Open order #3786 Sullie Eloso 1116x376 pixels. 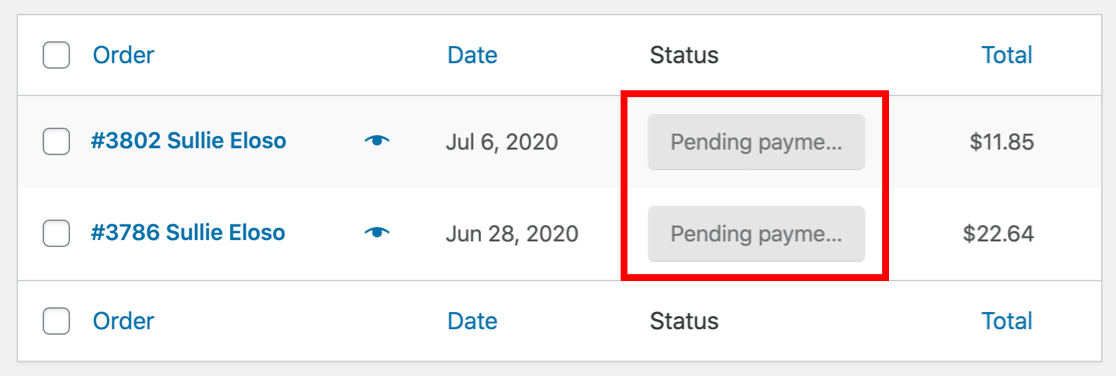(x=188, y=232)
